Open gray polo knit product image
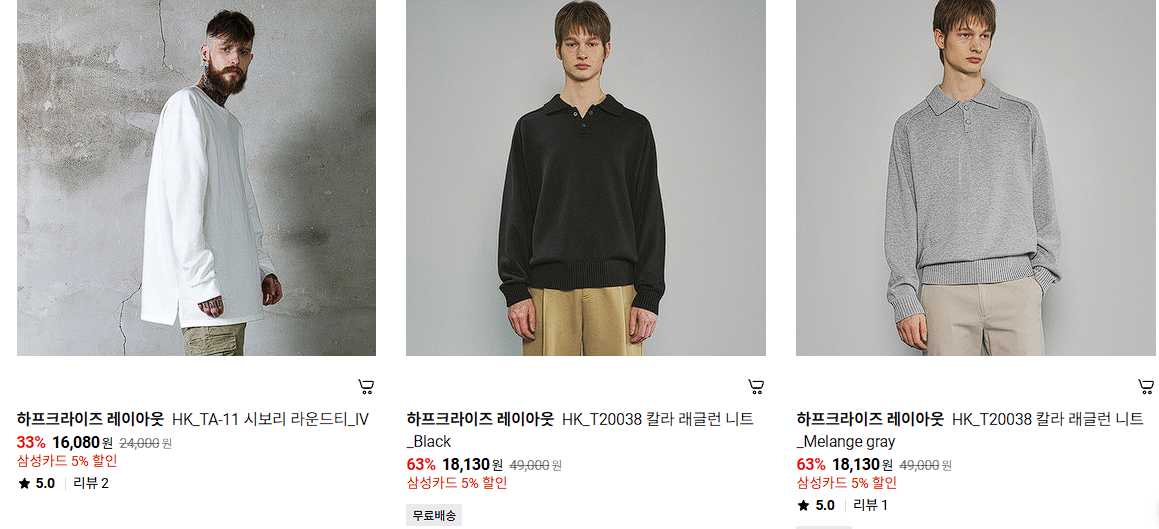Viewport: 1159px width, 529px height. coord(977,177)
